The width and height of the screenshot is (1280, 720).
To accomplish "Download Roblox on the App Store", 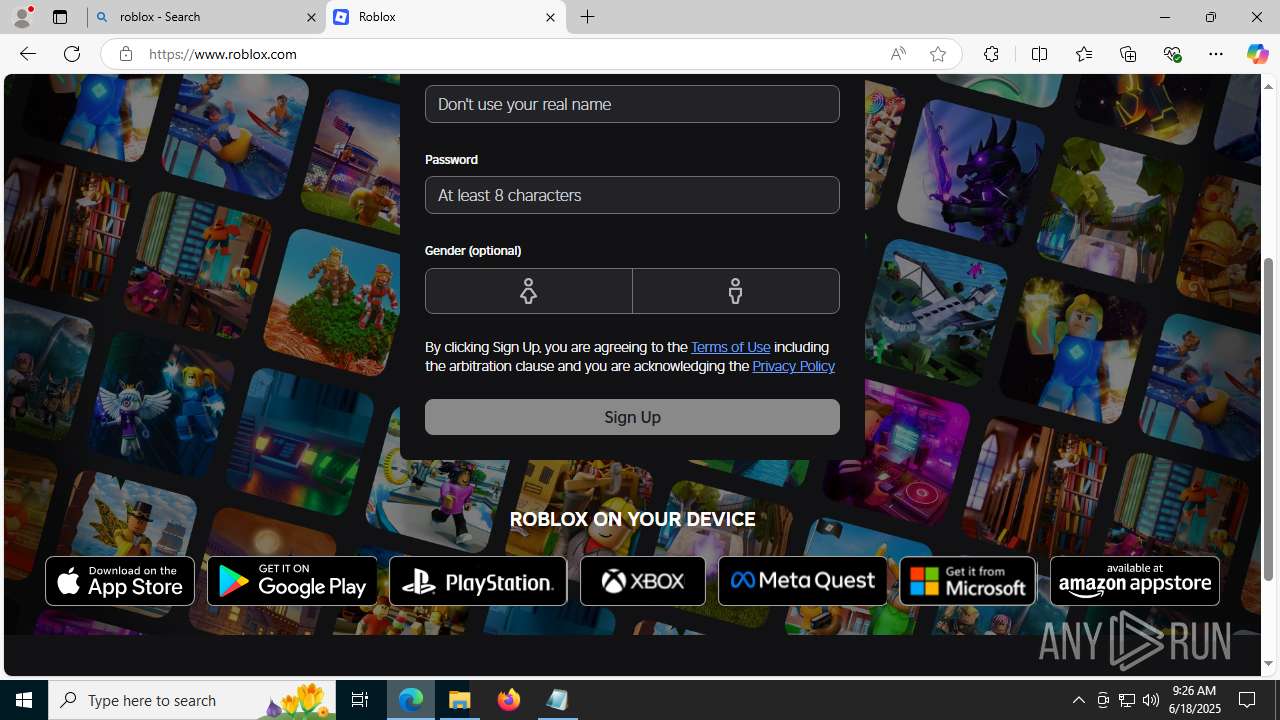I will point(120,581).
